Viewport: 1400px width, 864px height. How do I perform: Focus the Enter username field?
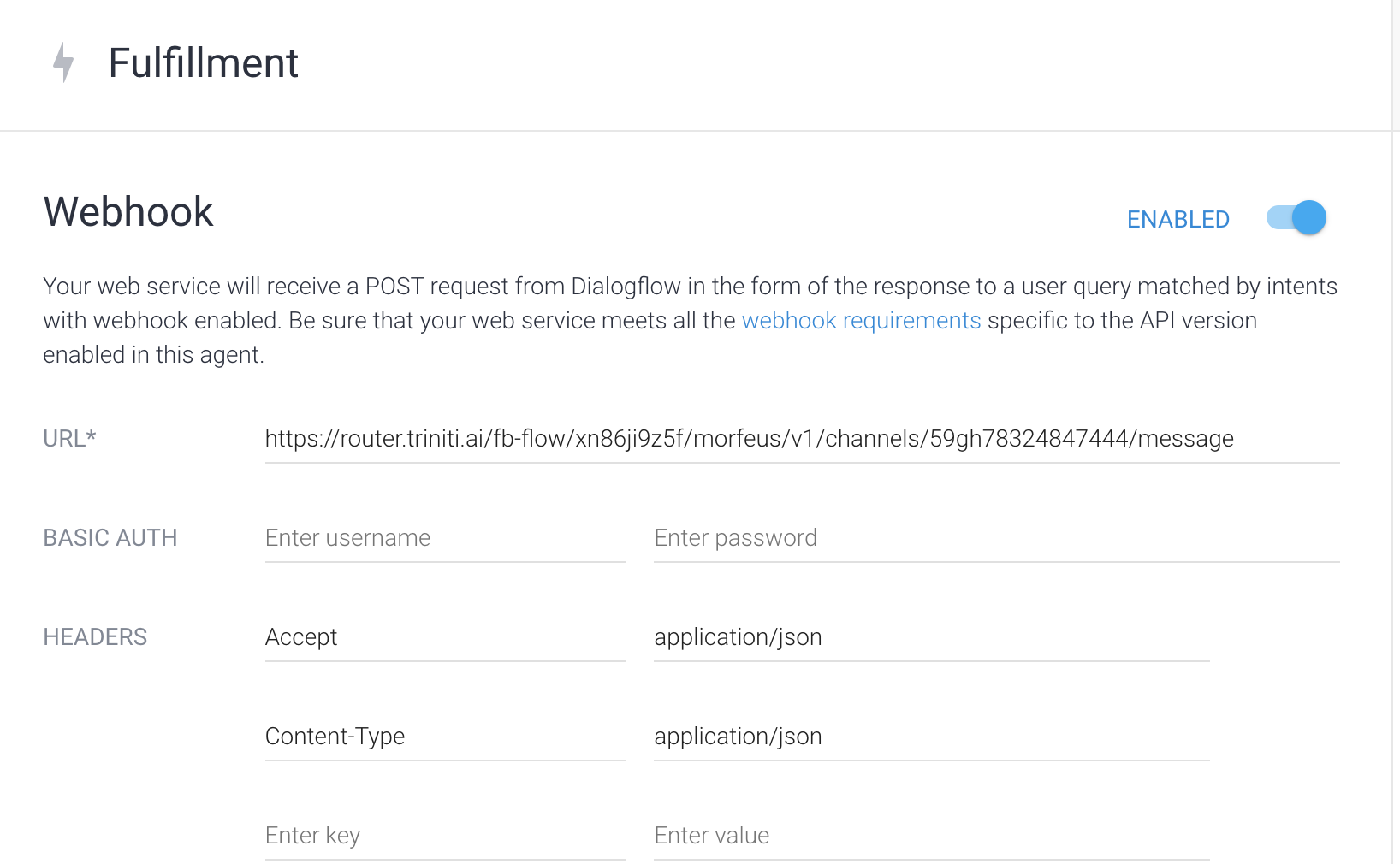(445, 538)
